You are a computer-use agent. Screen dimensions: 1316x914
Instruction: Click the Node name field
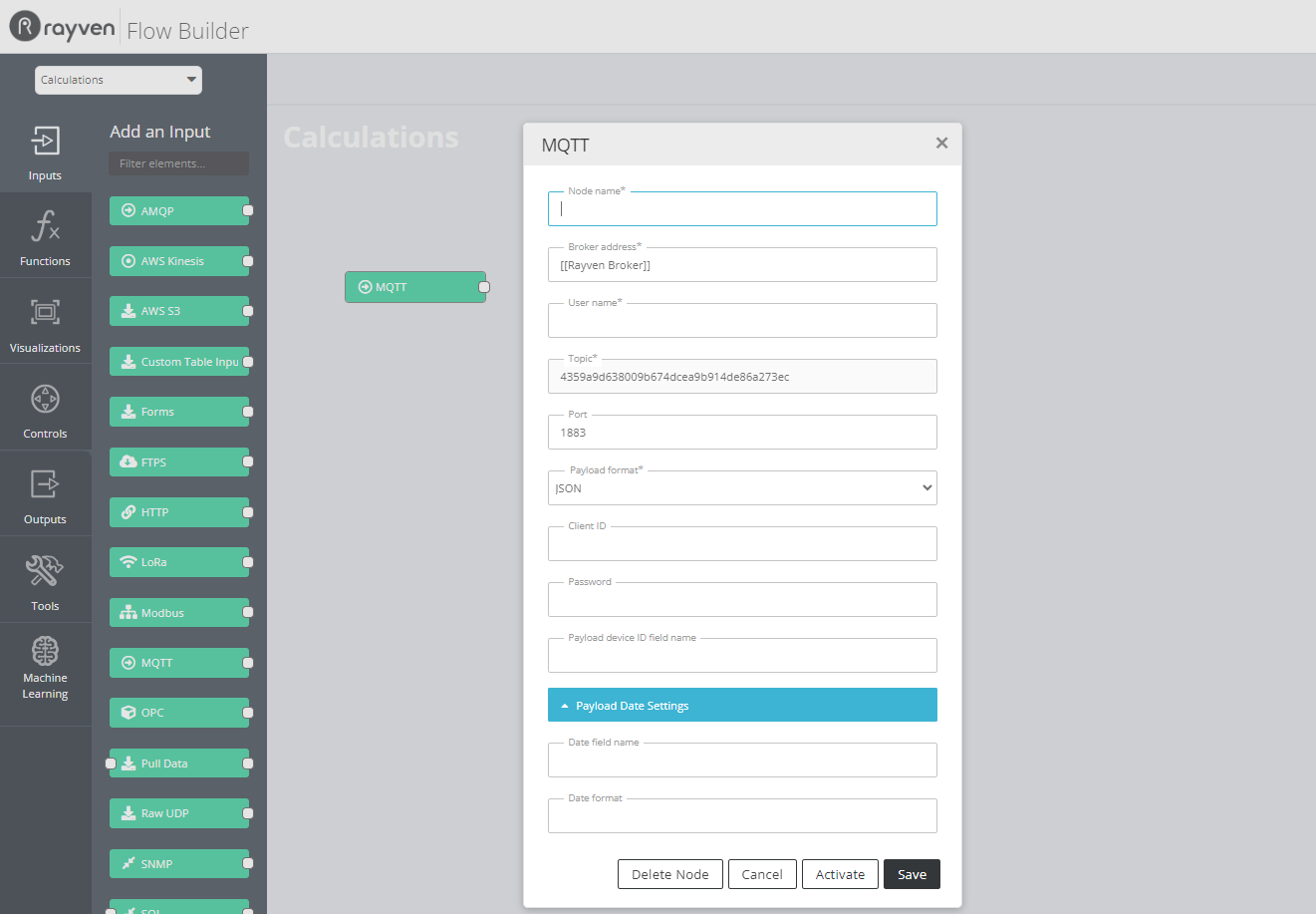[742, 209]
